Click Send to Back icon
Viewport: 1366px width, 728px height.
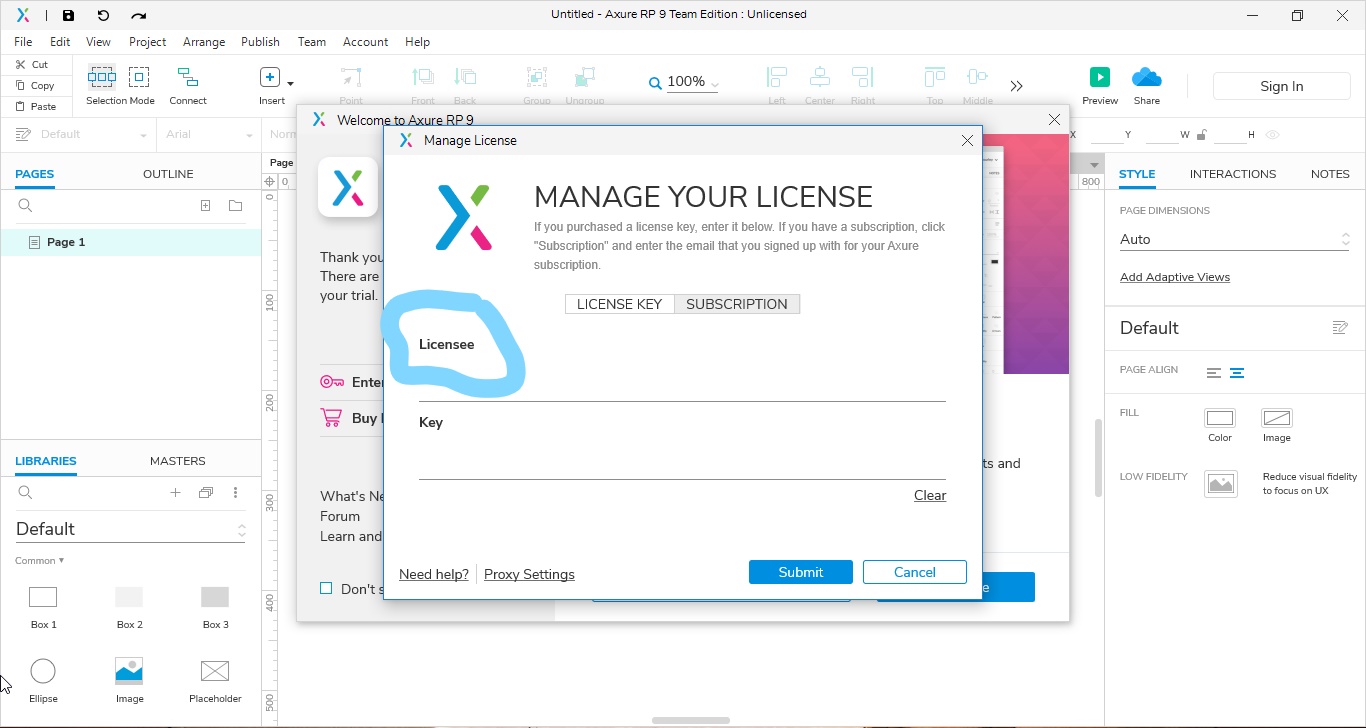(x=465, y=77)
